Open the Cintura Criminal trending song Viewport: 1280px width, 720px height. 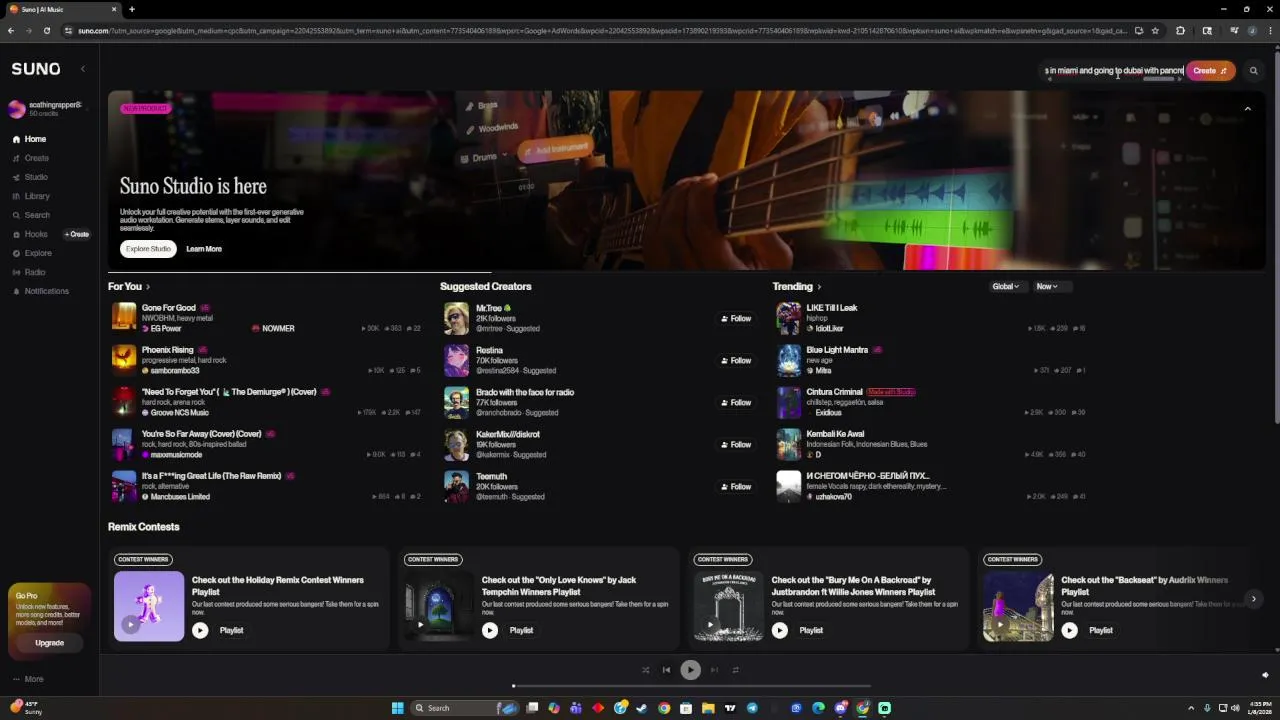point(834,392)
